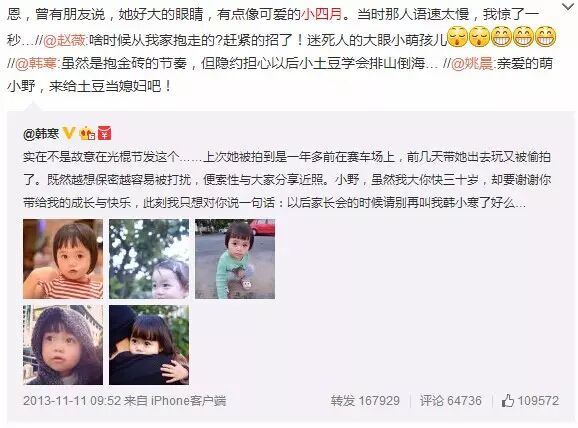
Task: Click the first surprised face emoji
Action: pos(457,37)
